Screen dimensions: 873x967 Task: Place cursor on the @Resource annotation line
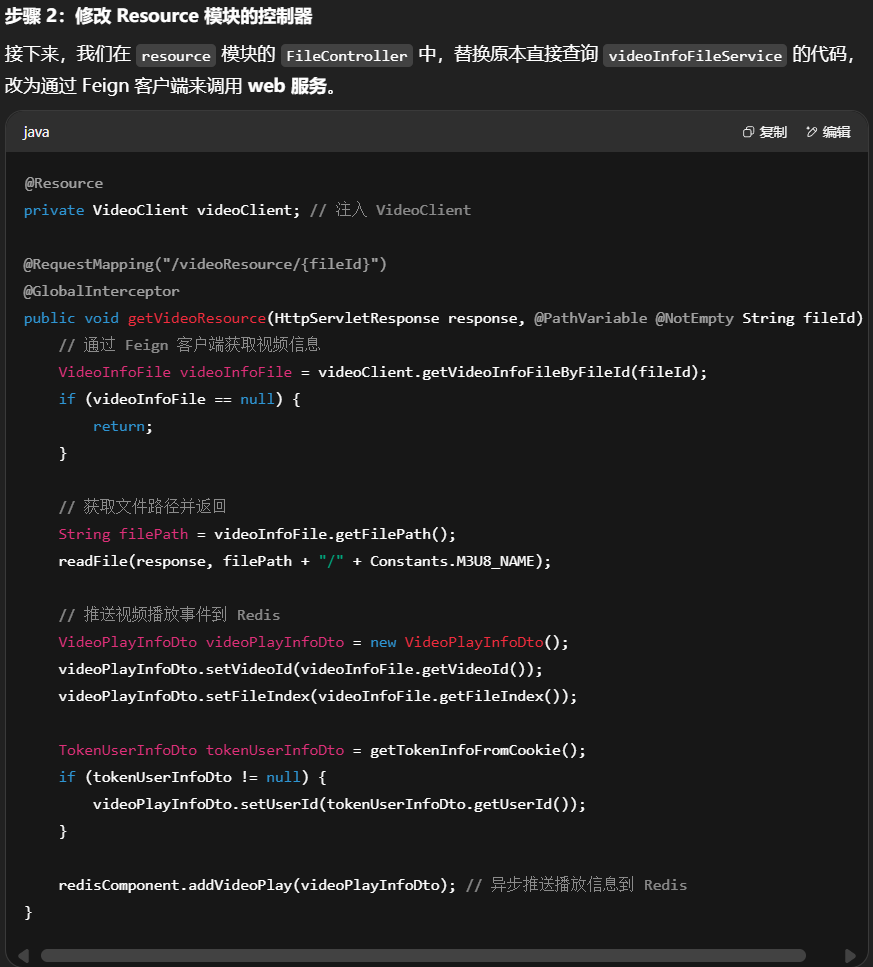tap(64, 183)
